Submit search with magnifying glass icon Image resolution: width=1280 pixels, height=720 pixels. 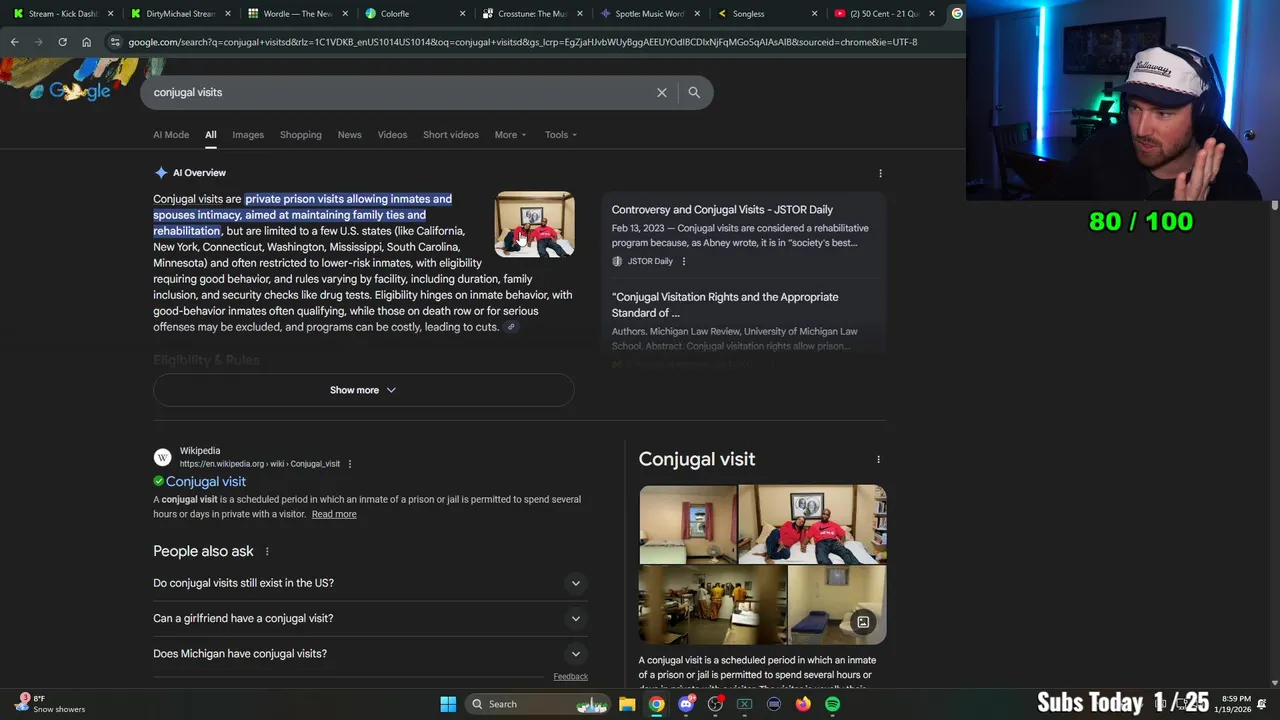pyautogui.click(x=694, y=92)
